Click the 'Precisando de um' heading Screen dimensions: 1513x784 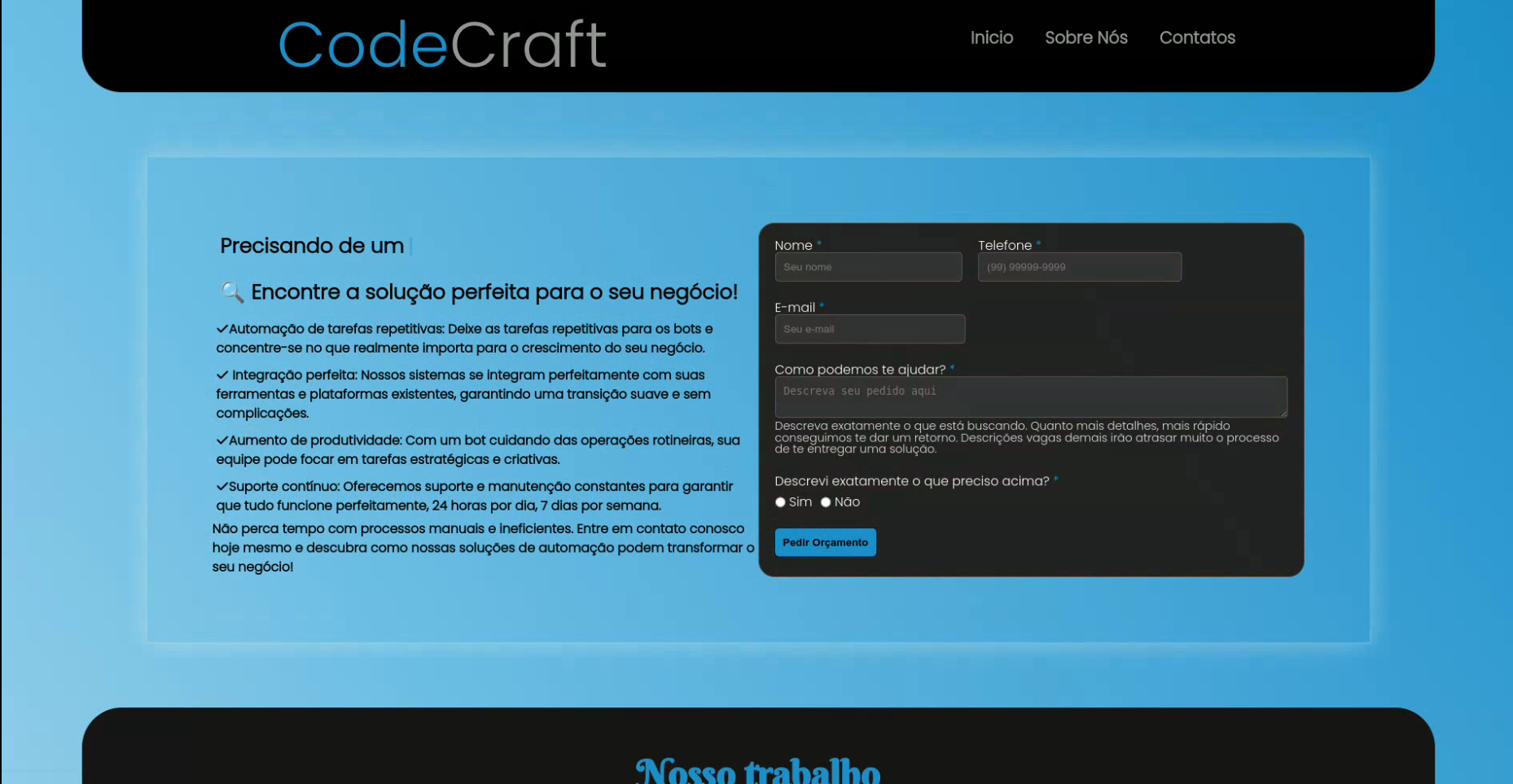coord(312,246)
